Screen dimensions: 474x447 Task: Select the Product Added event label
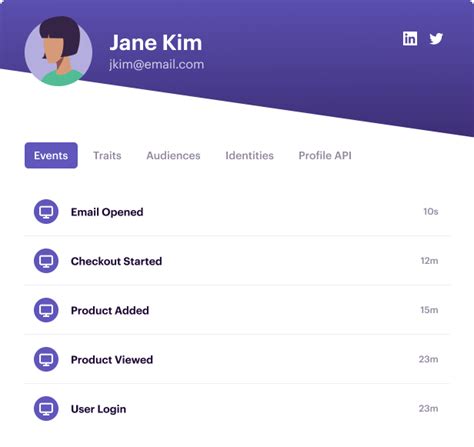[x=110, y=310]
